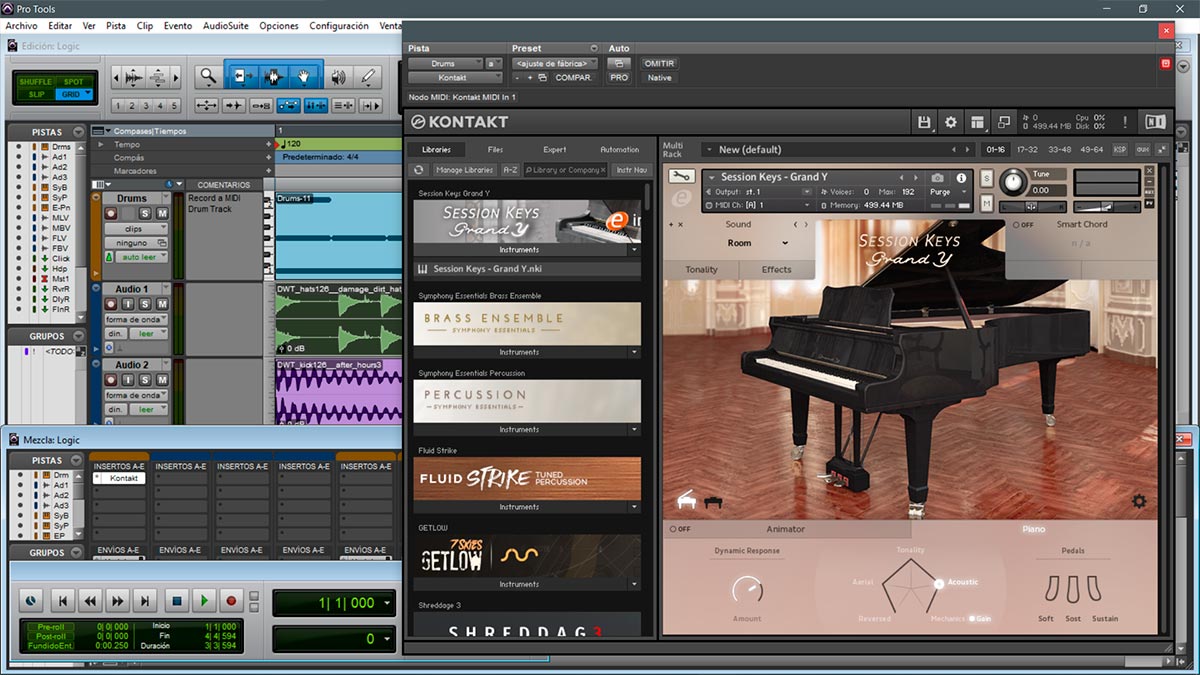Click Kontakt minimize view icon
The height and width of the screenshot is (675, 1200).
[x=1003, y=122]
